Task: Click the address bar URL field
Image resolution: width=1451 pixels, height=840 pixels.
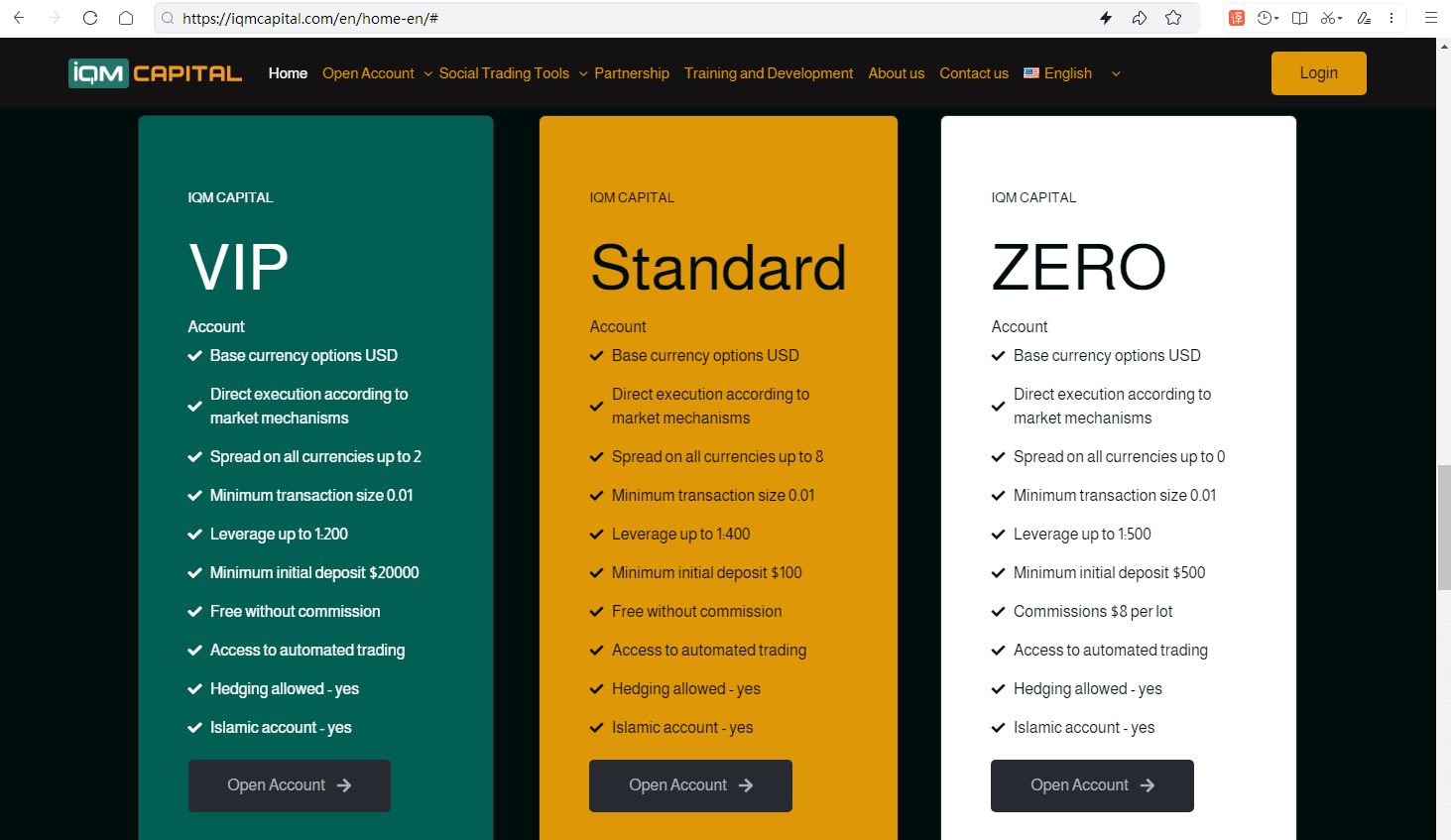Action: [x=635, y=18]
